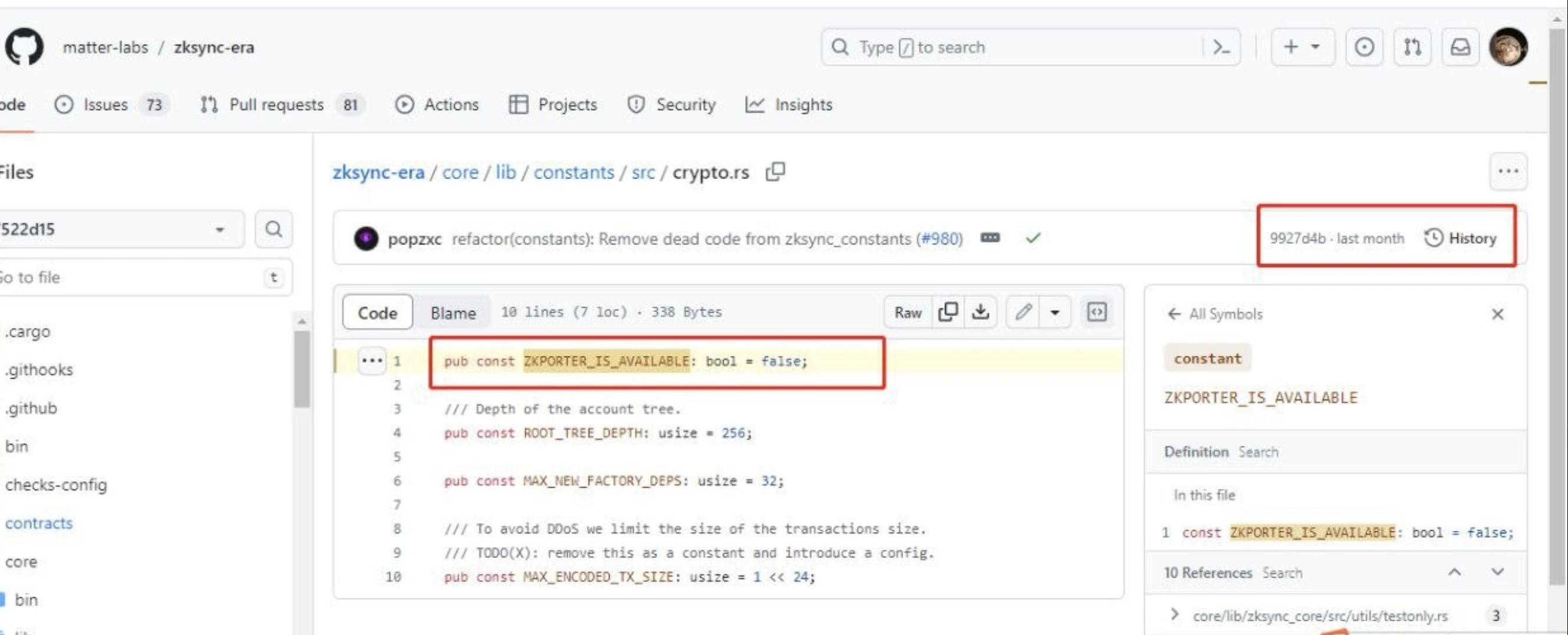Expand references for testonly.rs
This screenshot has width=1568, height=635.
coord(1174,616)
